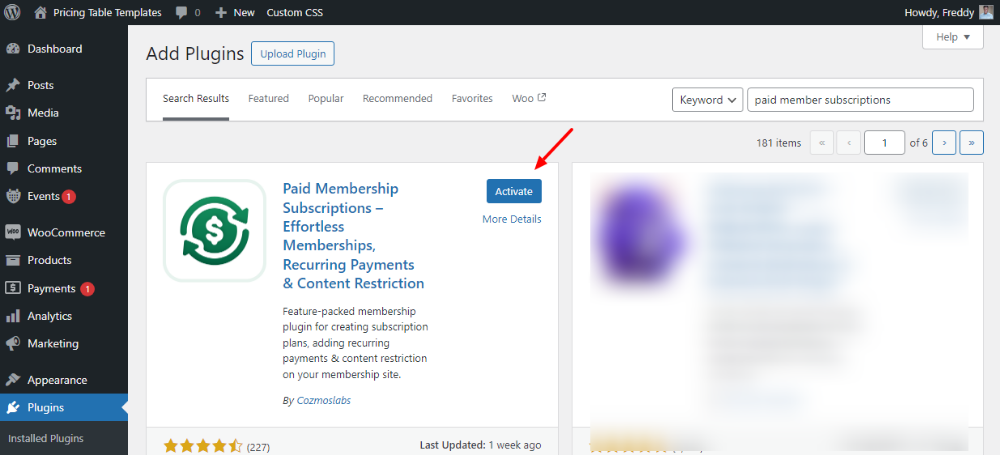This screenshot has width=1000, height=455.
Task: Open the Woo external link tab
Action: [529, 98]
